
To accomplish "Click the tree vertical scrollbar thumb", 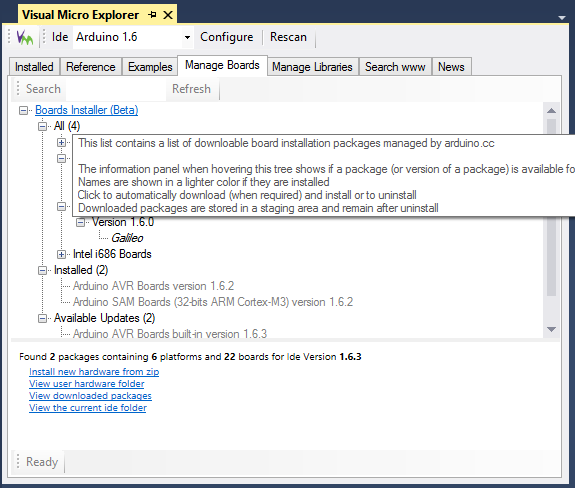I will [x=551, y=207].
